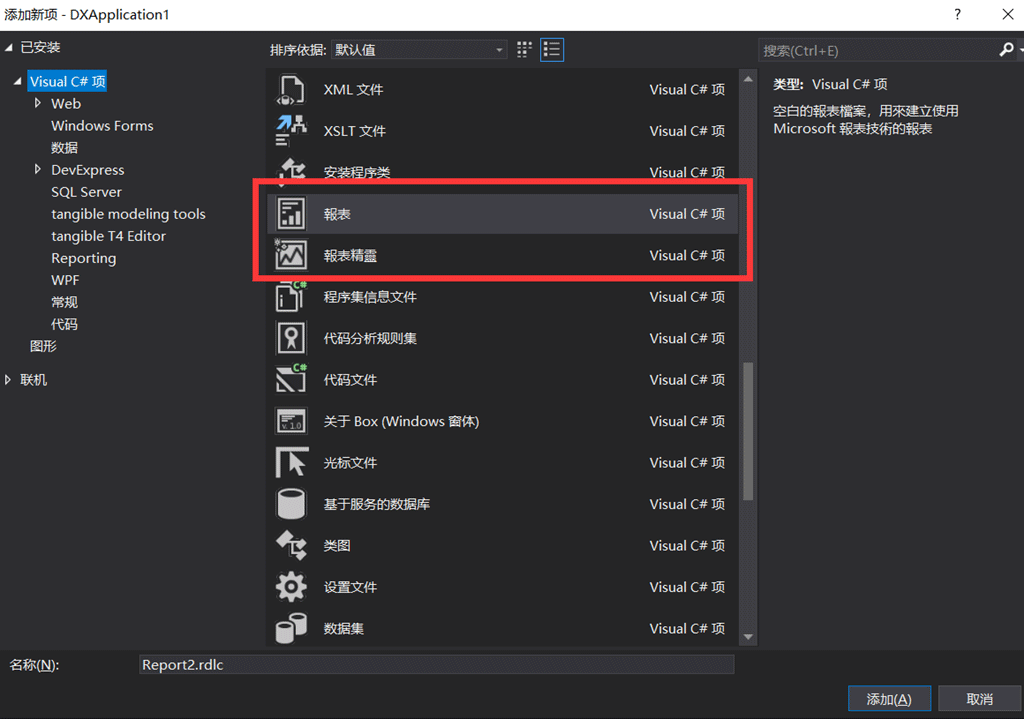Select the Web category
Viewport: 1024px width, 719px height.
(66, 104)
